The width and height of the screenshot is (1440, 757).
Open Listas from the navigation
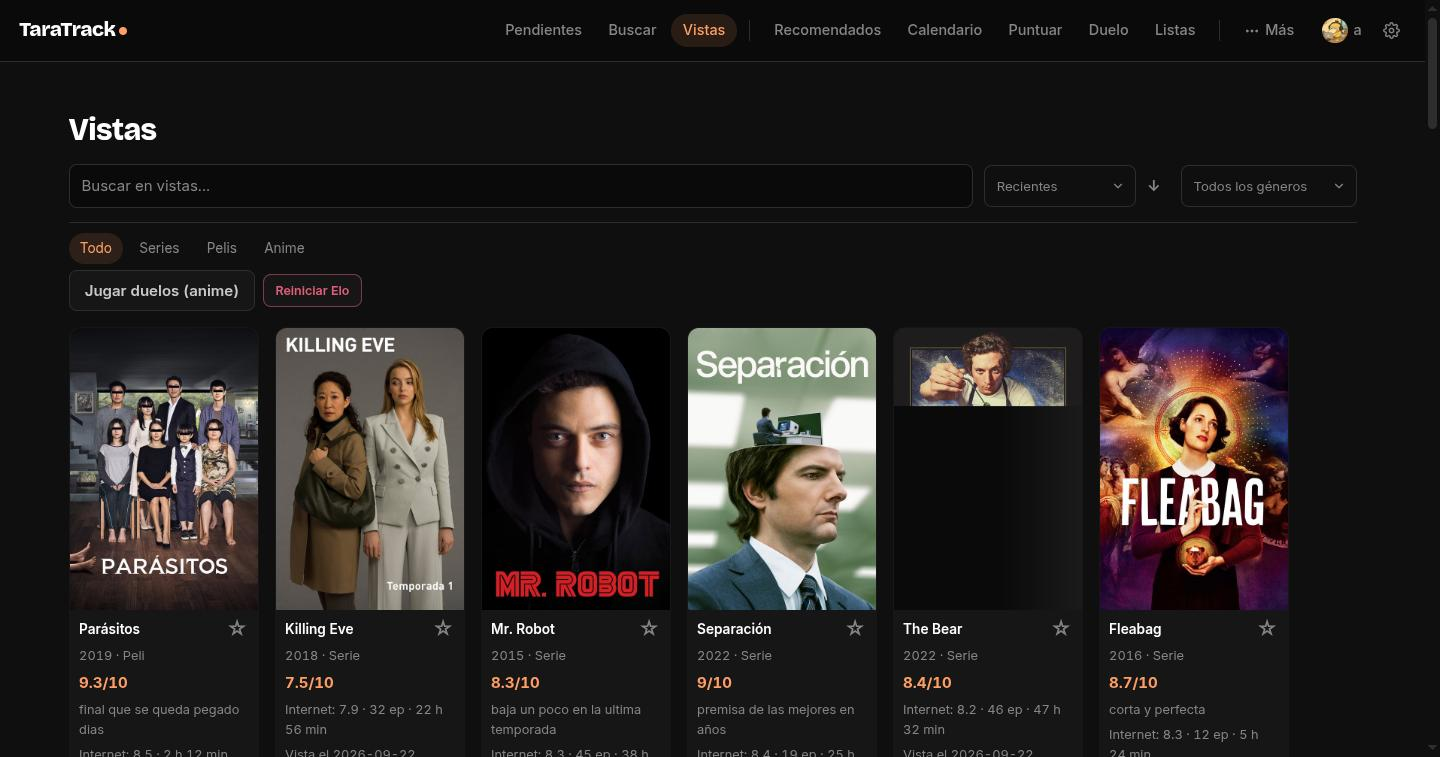point(1175,30)
